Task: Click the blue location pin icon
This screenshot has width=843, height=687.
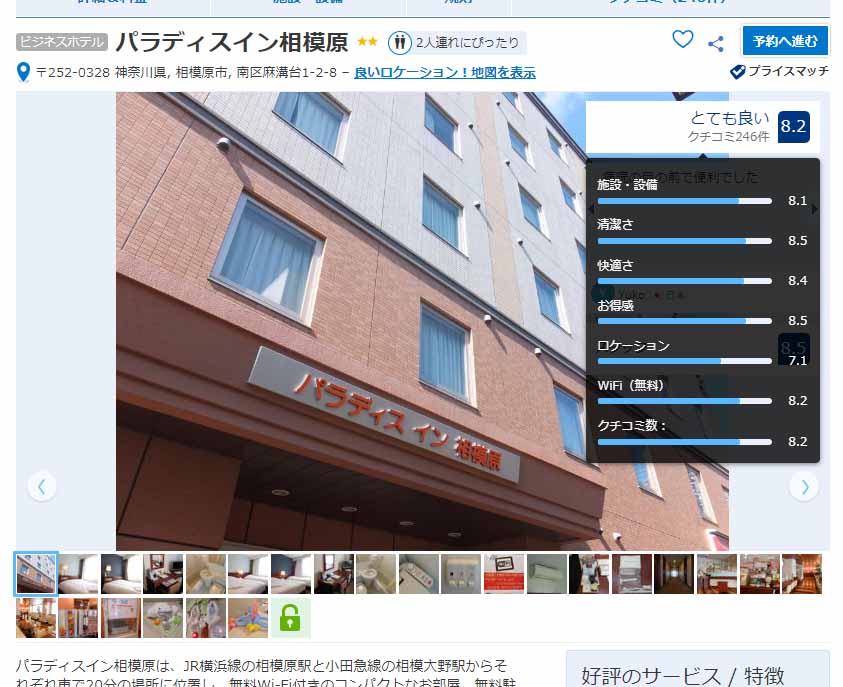Action: (x=23, y=72)
